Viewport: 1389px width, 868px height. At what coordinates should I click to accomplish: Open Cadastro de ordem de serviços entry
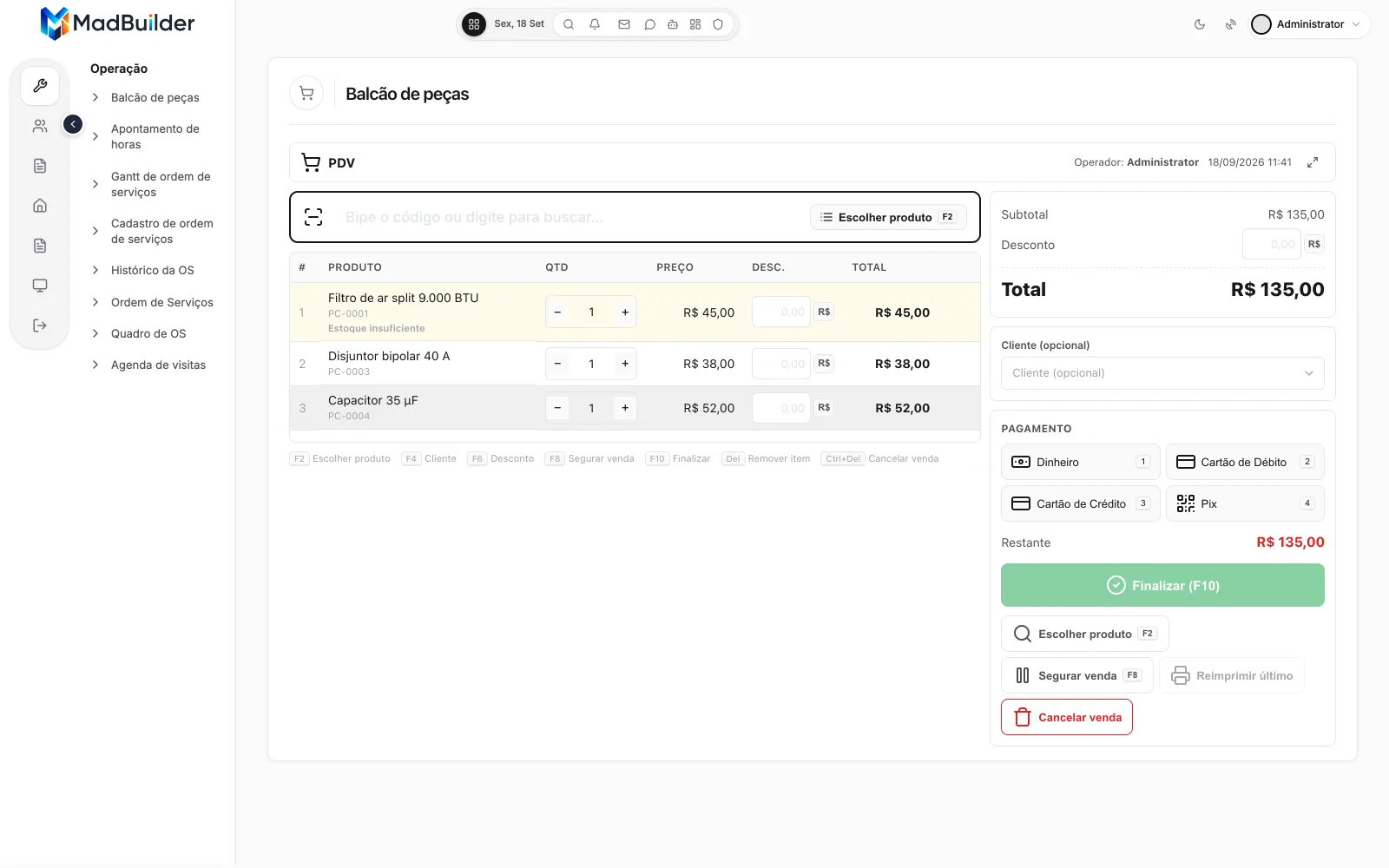coord(161,231)
